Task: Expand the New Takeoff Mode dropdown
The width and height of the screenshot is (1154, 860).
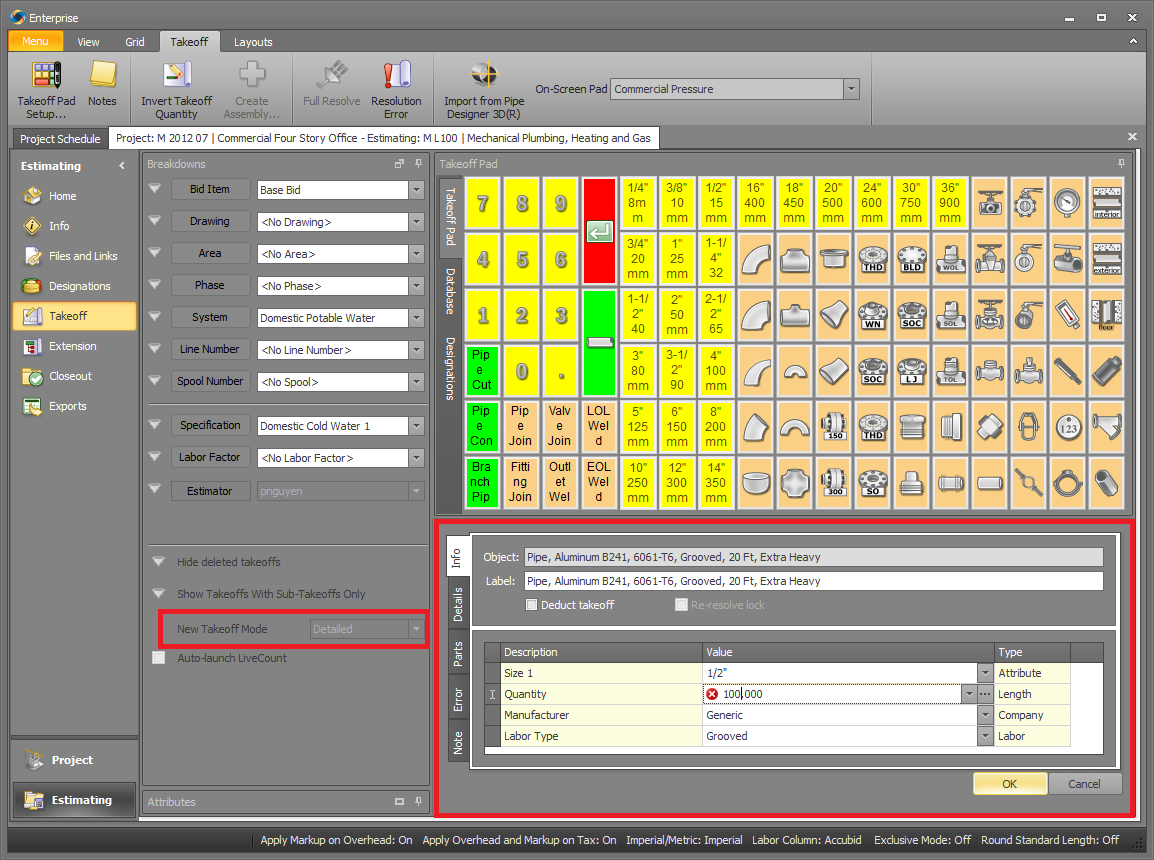Action: [x=417, y=628]
